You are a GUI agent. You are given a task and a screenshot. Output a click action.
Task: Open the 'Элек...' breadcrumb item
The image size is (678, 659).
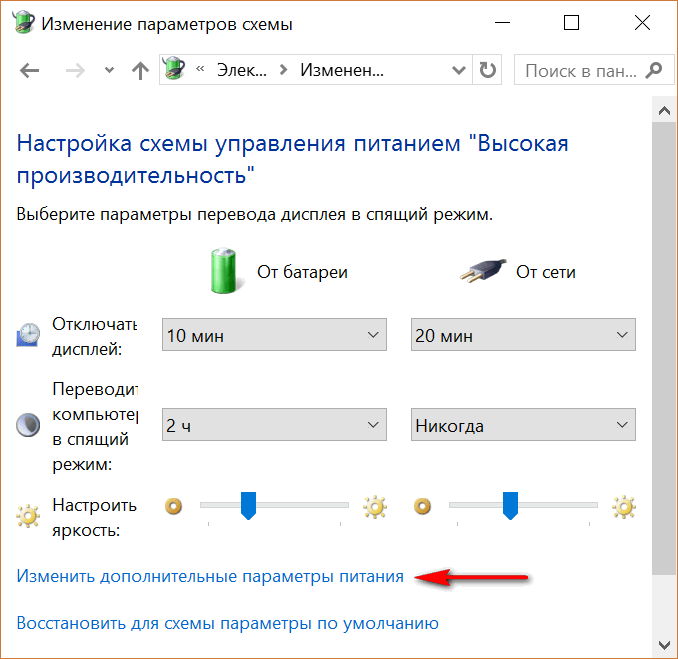tap(241, 70)
